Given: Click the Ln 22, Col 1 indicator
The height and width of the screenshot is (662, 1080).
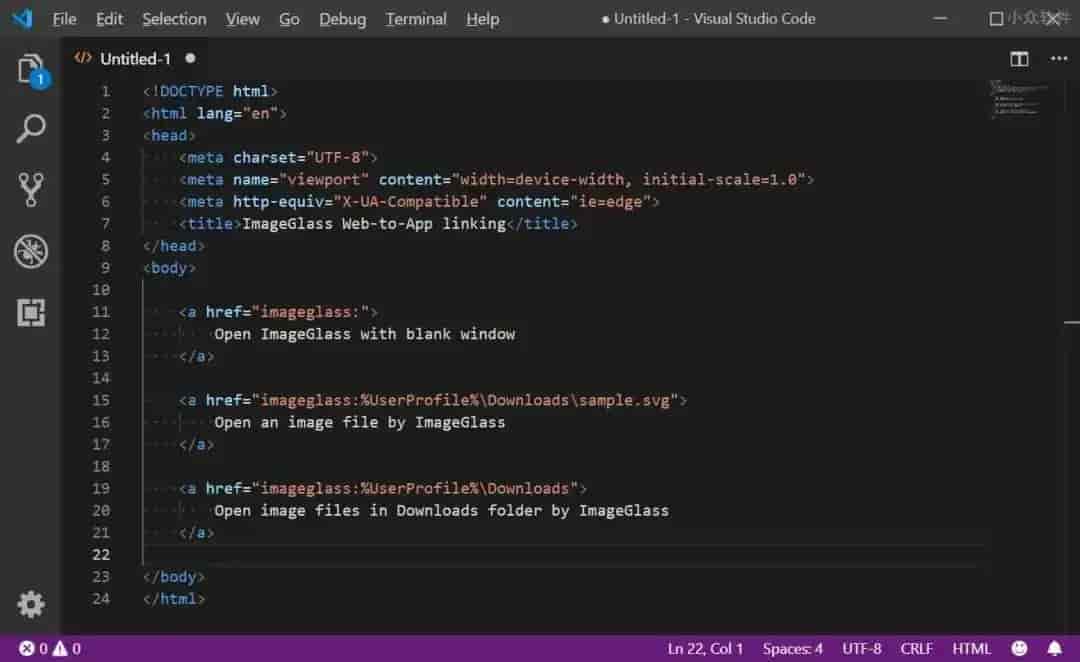Looking at the screenshot, I should 705,648.
